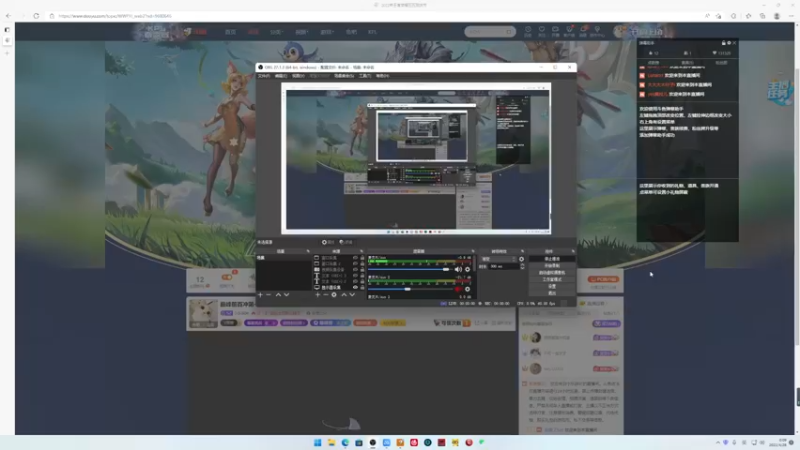Screen dimensions: 800x450
Task: Lock the 视频采集设备 source
Action: point(362,270)
